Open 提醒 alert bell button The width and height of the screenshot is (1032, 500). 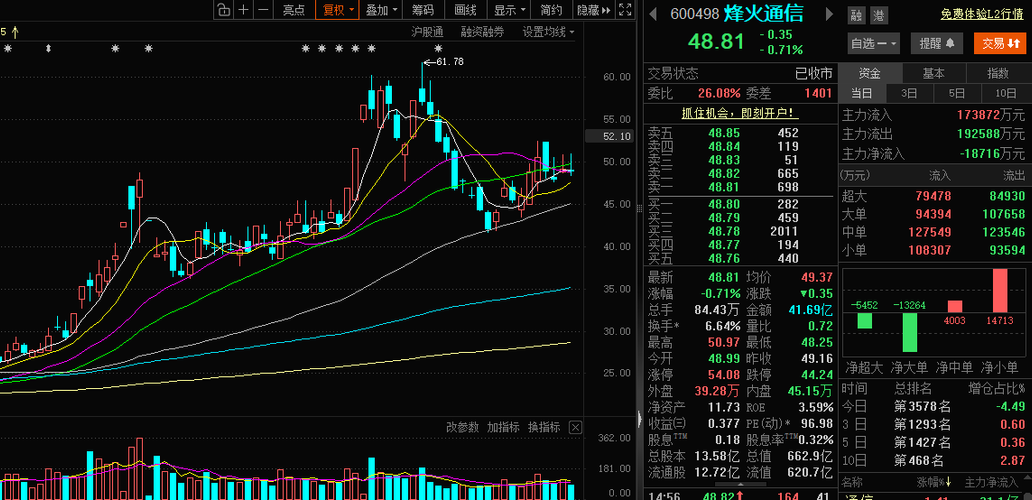(937, 43)
